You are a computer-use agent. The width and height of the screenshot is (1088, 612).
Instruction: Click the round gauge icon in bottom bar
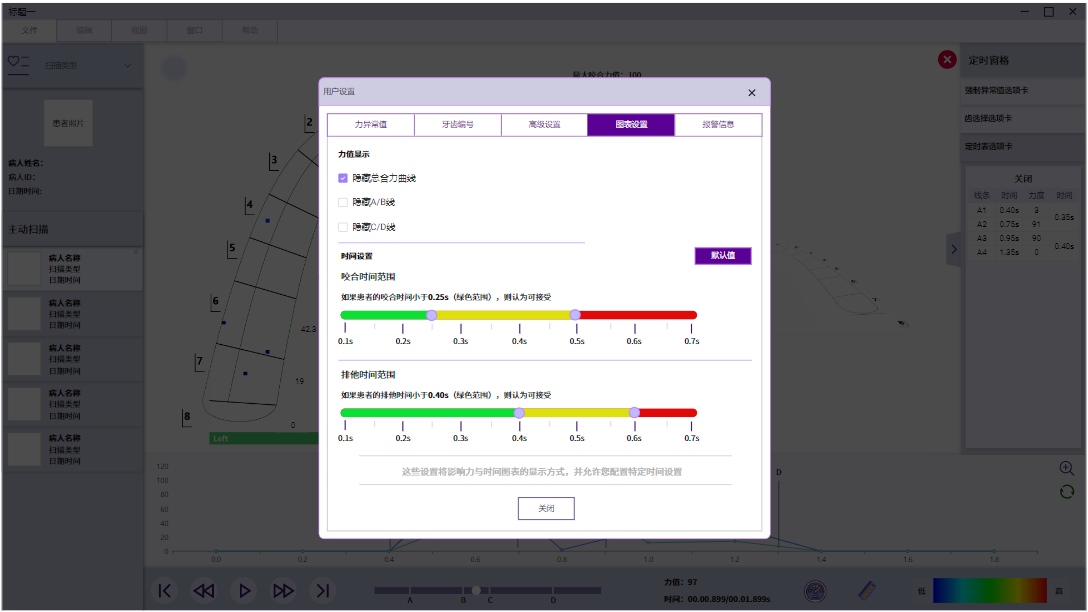point(815,591)
